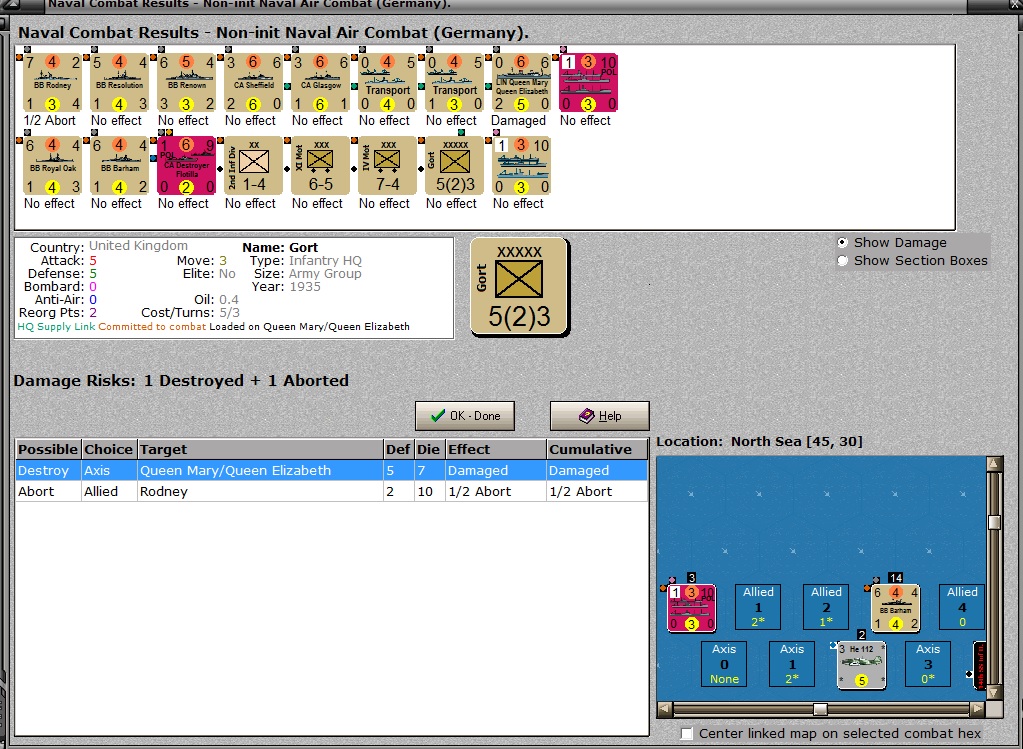
Task: Select the POL CA Destroyer Flotilla counter
Action: [x=186, y=166]
